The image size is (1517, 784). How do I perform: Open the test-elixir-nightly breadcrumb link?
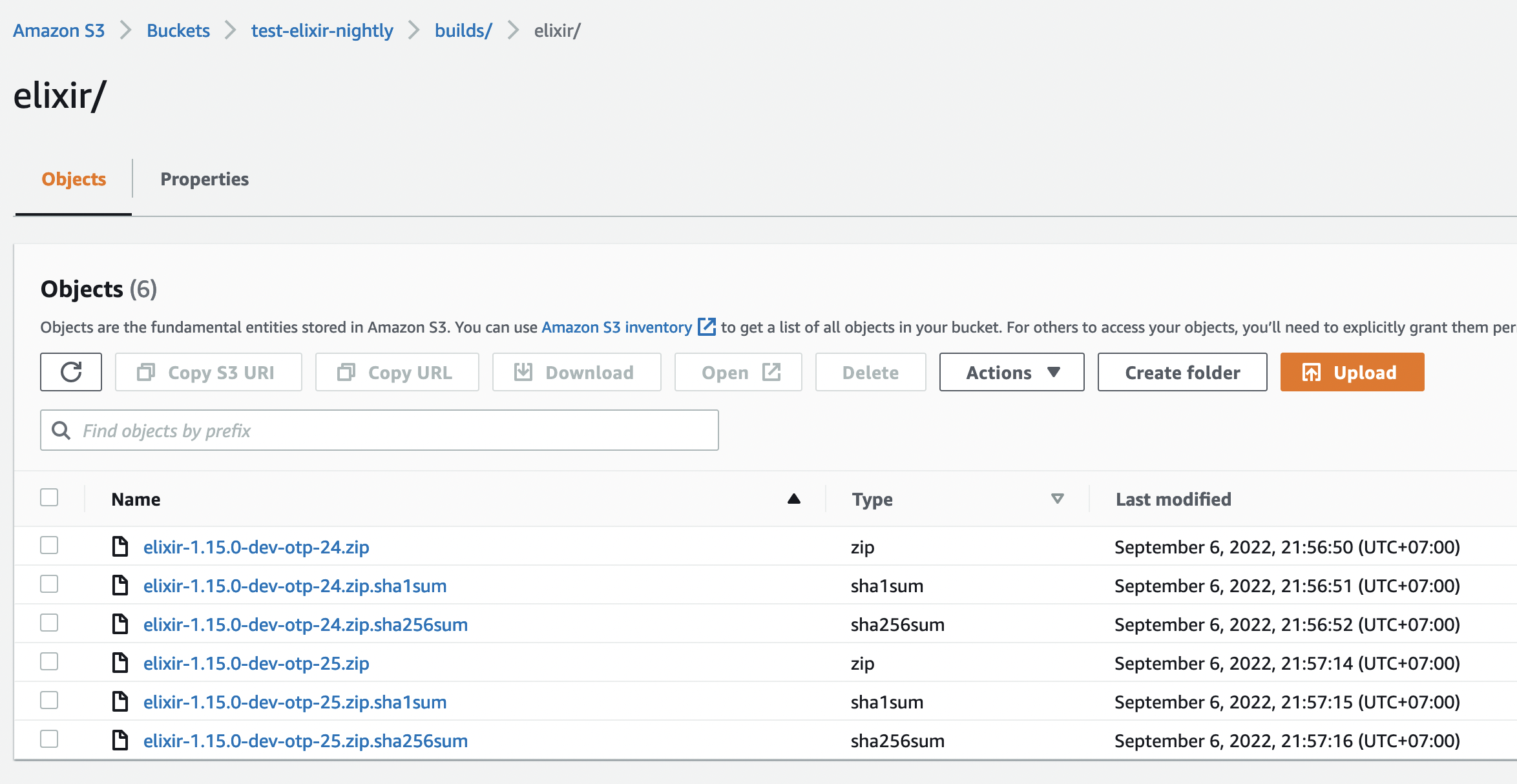(x=322, y=30)
